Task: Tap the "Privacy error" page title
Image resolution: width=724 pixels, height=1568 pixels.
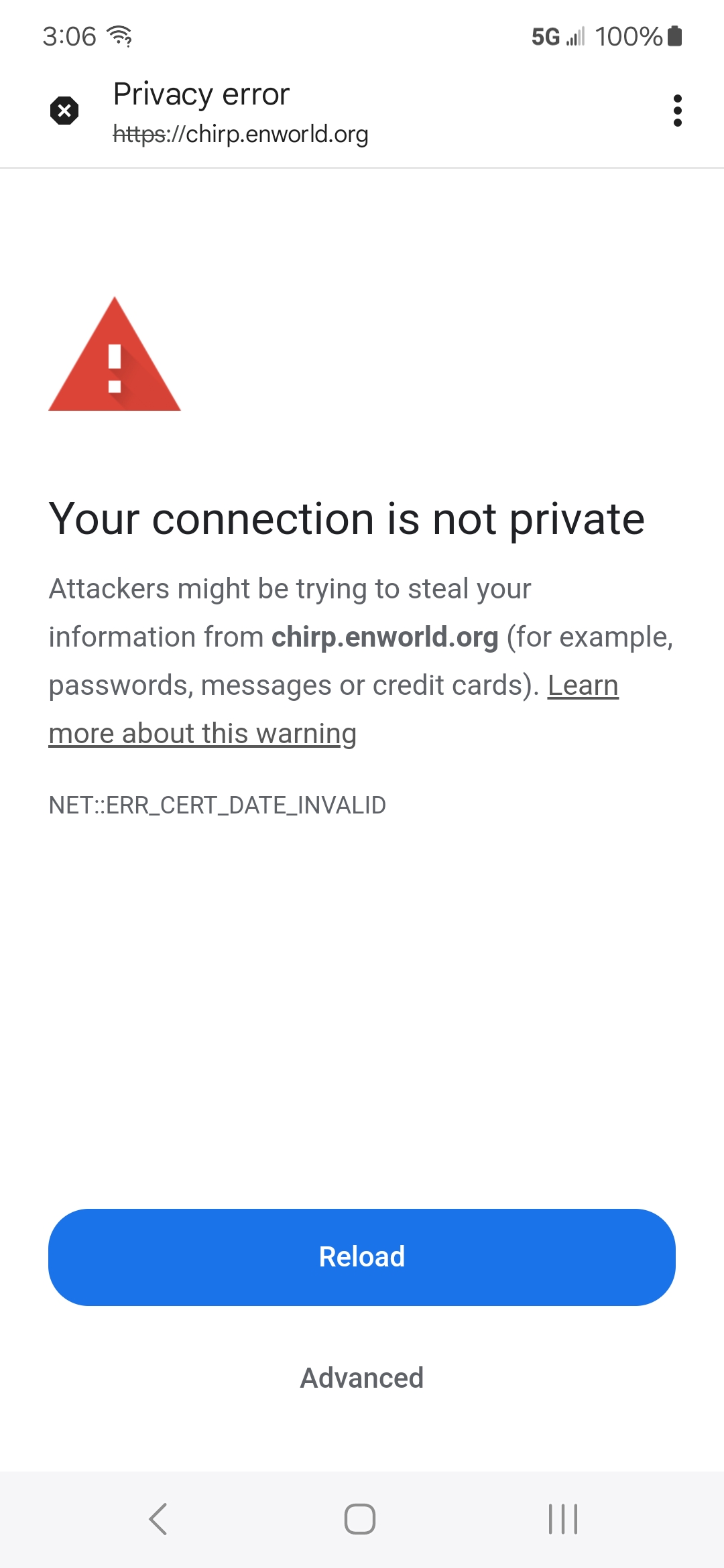Action: [201, 94]
